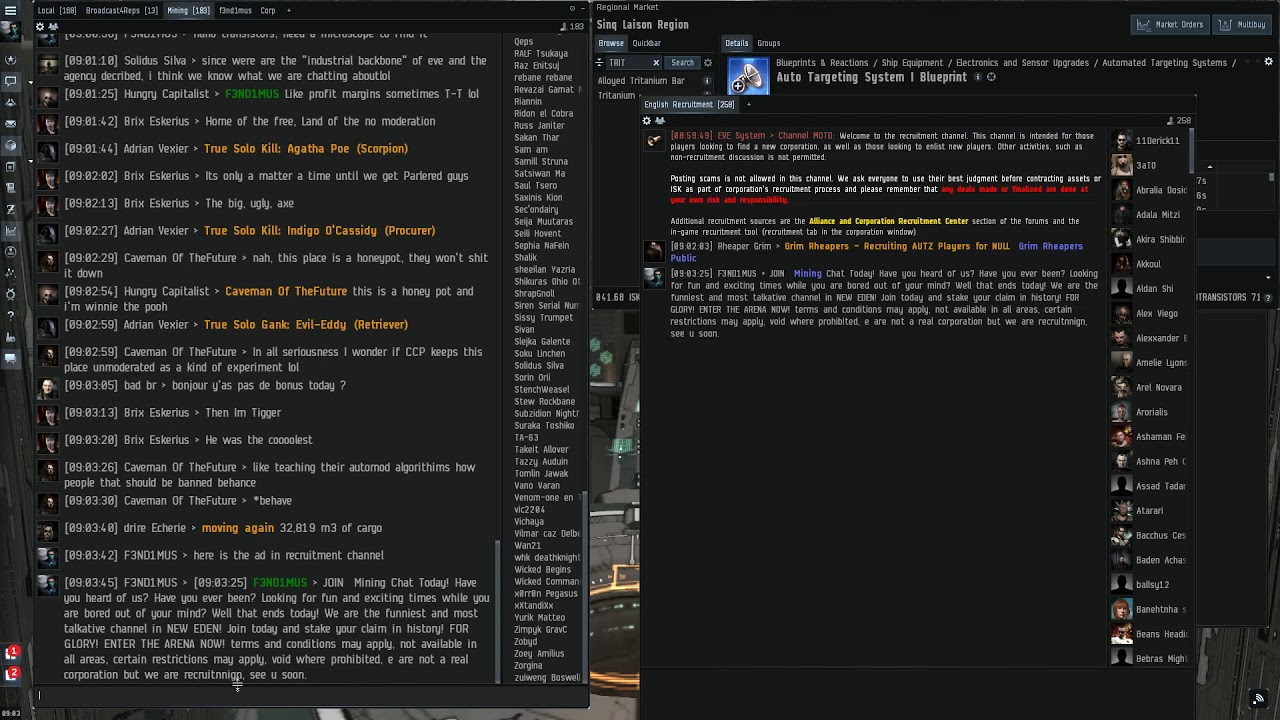This screenshot has width=1280, height=720.
Task: Open the Multibuy button
Action: (1242, 24)
